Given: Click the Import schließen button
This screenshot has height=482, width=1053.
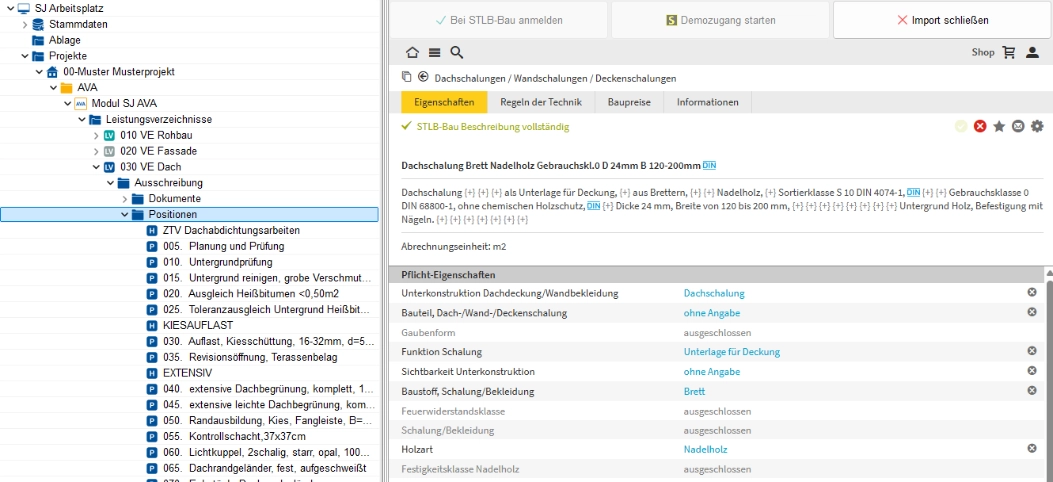Looking at the screenshot, I should (942, 20).
